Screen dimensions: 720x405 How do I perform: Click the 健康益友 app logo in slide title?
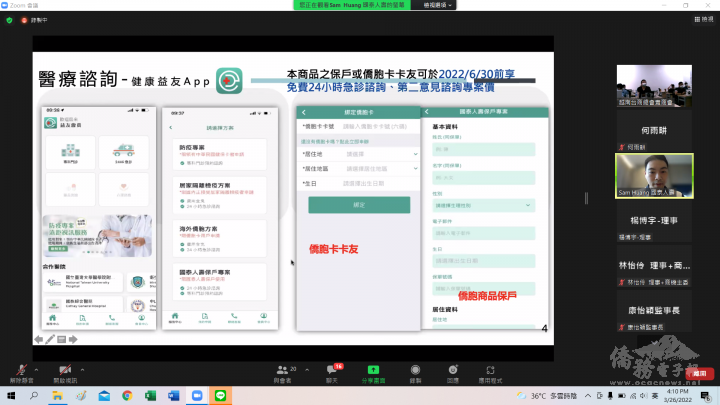229,81
